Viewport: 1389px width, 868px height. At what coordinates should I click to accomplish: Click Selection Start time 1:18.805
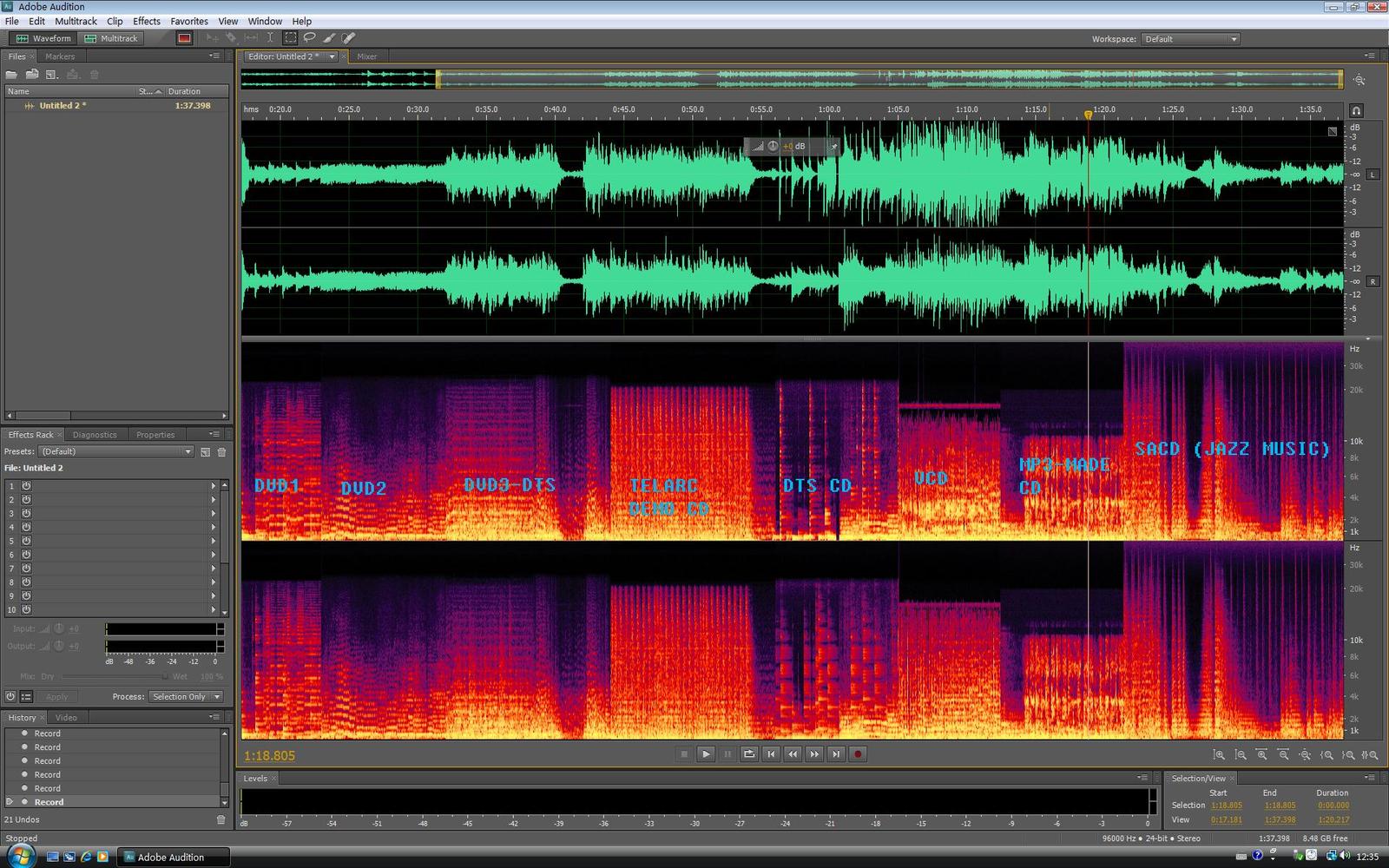[1227, 806]
